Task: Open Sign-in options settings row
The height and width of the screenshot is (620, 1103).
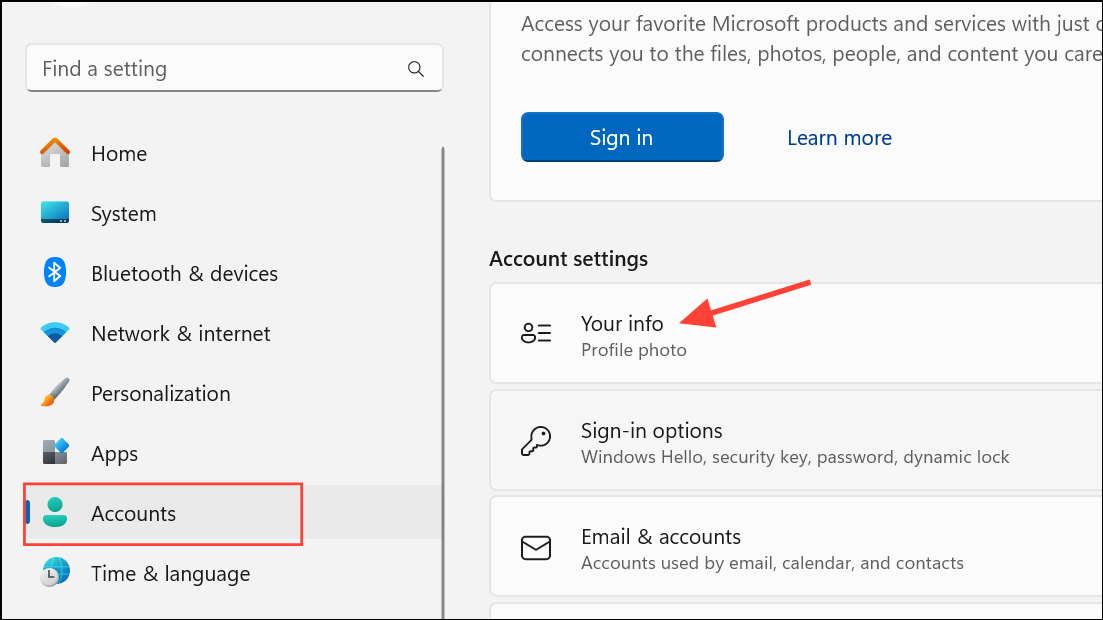Action: click(x=796, y=441)
